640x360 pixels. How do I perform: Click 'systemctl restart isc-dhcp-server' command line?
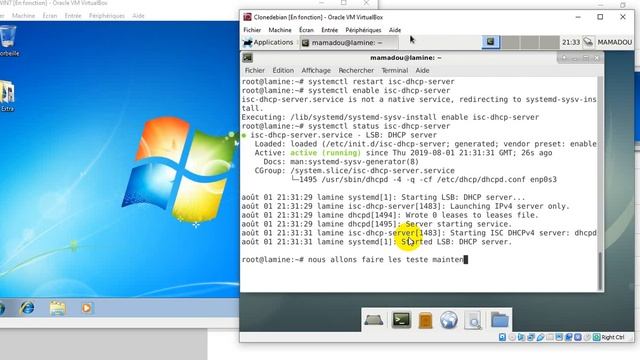tap(381, 82)
